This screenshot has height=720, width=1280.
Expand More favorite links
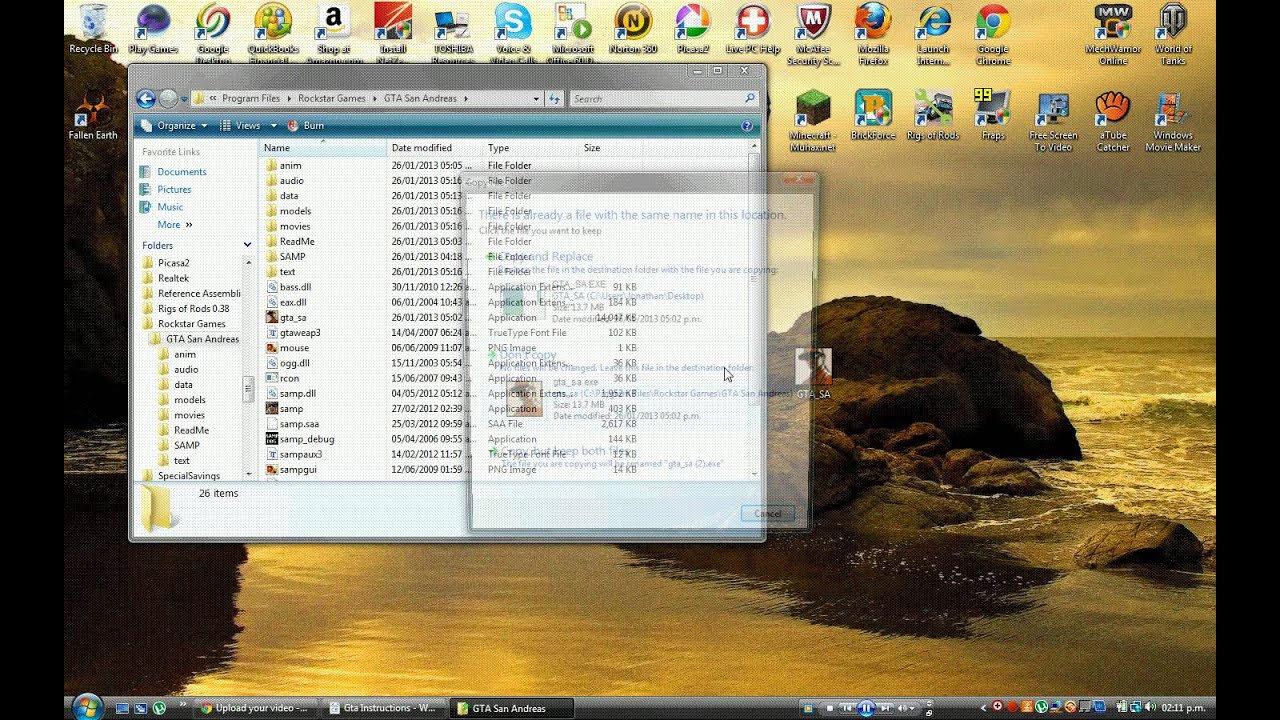tap(174, 225)
